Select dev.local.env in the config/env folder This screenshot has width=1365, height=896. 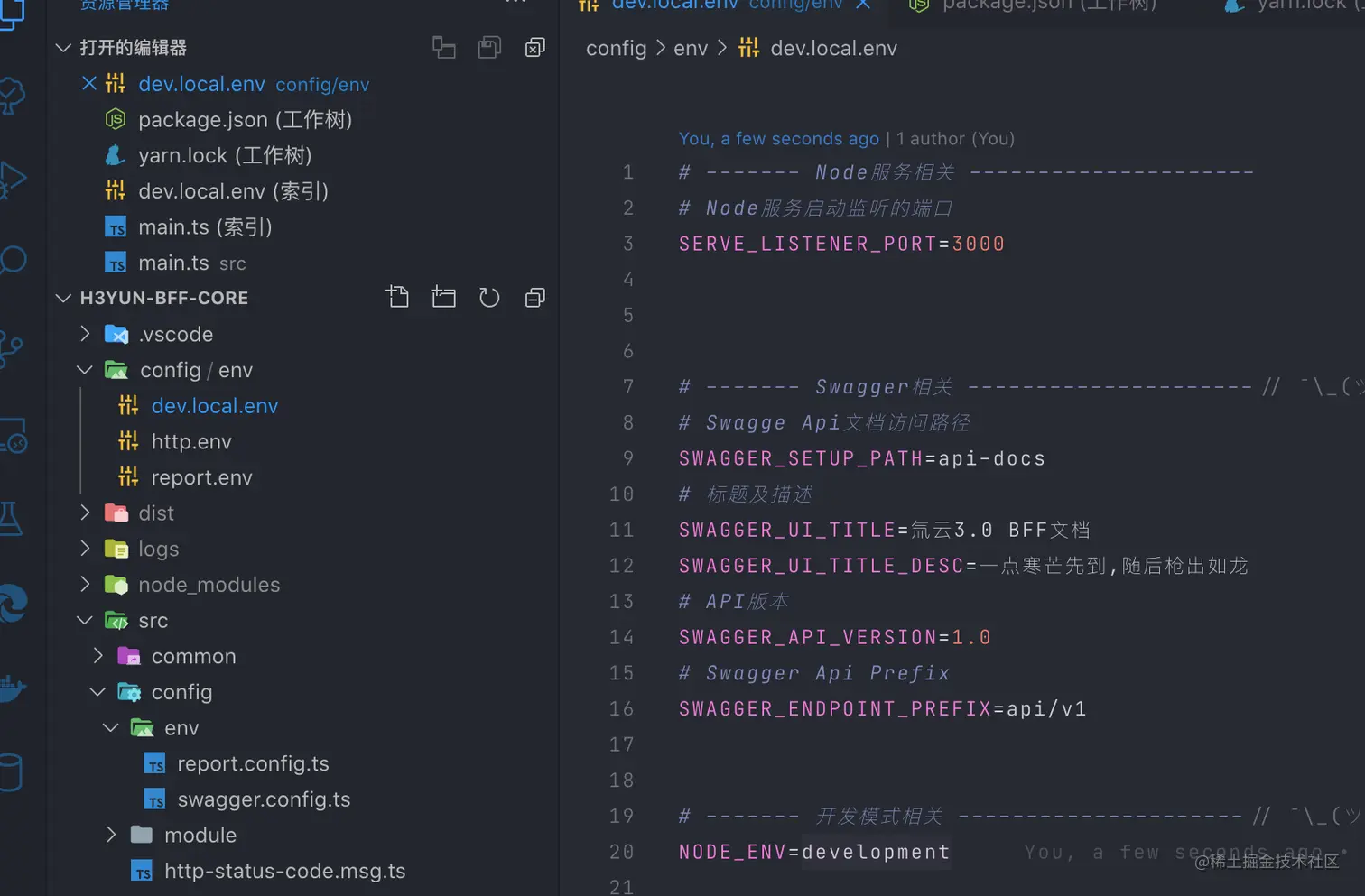[x=215, y=406]
